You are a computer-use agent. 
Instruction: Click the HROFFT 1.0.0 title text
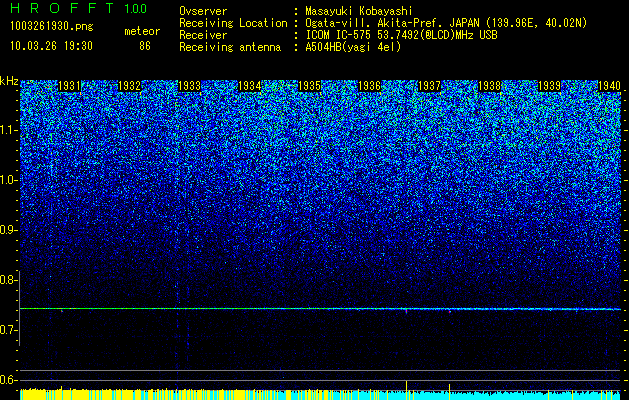79,8
